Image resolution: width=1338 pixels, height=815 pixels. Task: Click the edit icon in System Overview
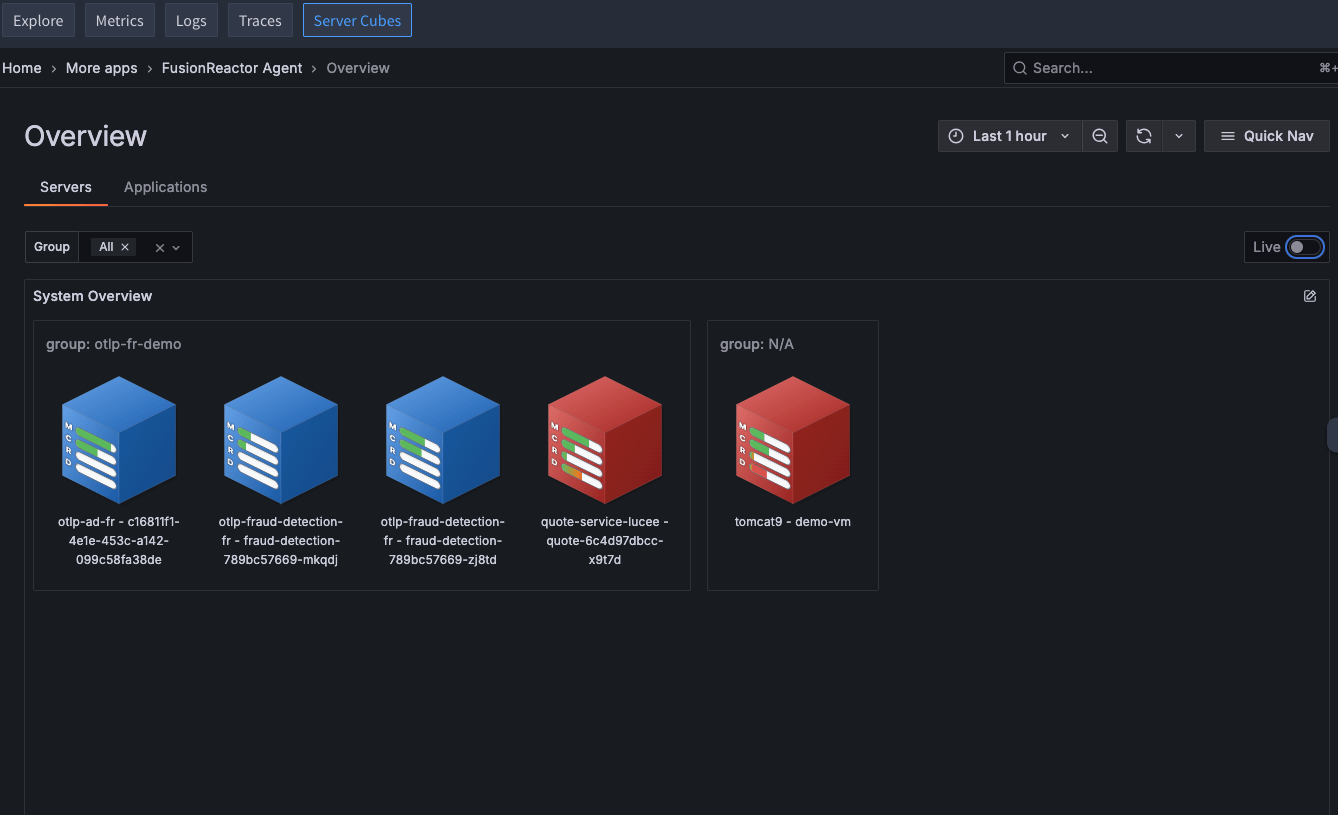[x=1309, y=296]
